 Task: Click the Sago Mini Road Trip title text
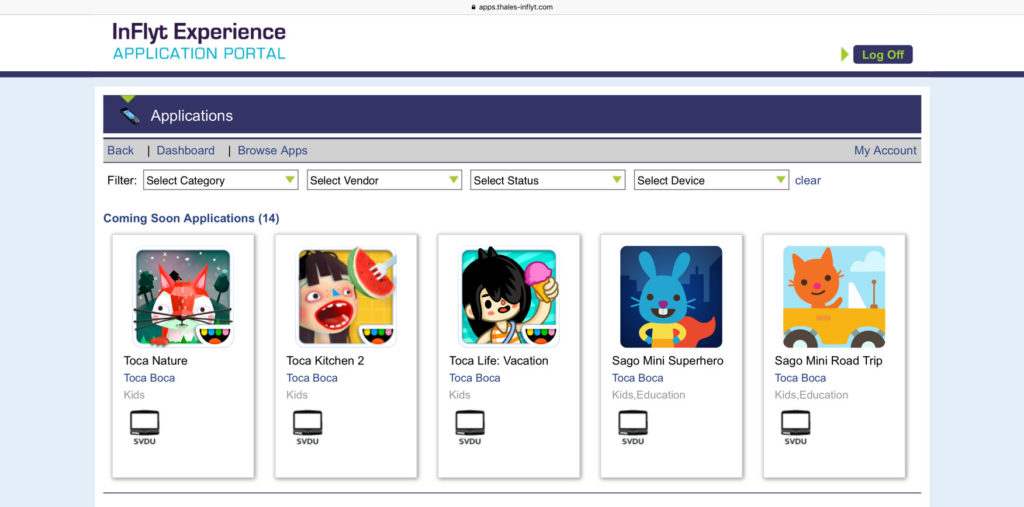click(828, 361)
